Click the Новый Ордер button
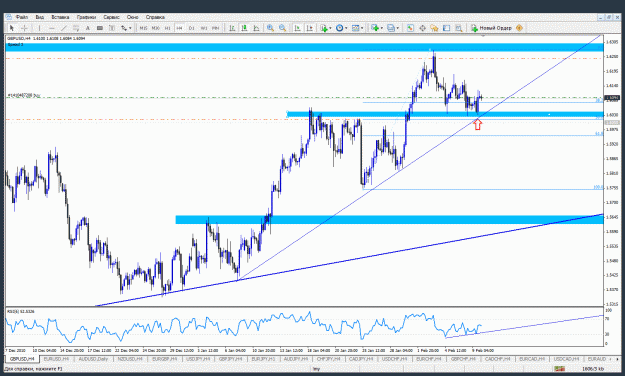The image size is (625, 376). coord(491,28)
